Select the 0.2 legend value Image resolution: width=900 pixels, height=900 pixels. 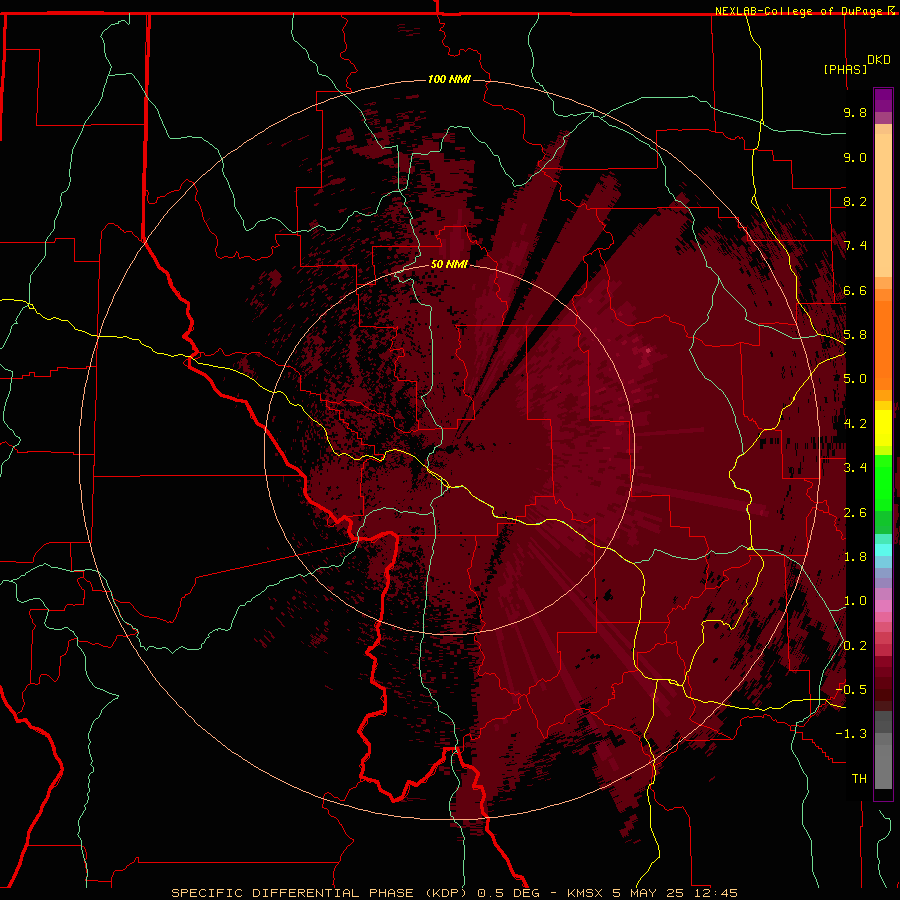(855, 646)
